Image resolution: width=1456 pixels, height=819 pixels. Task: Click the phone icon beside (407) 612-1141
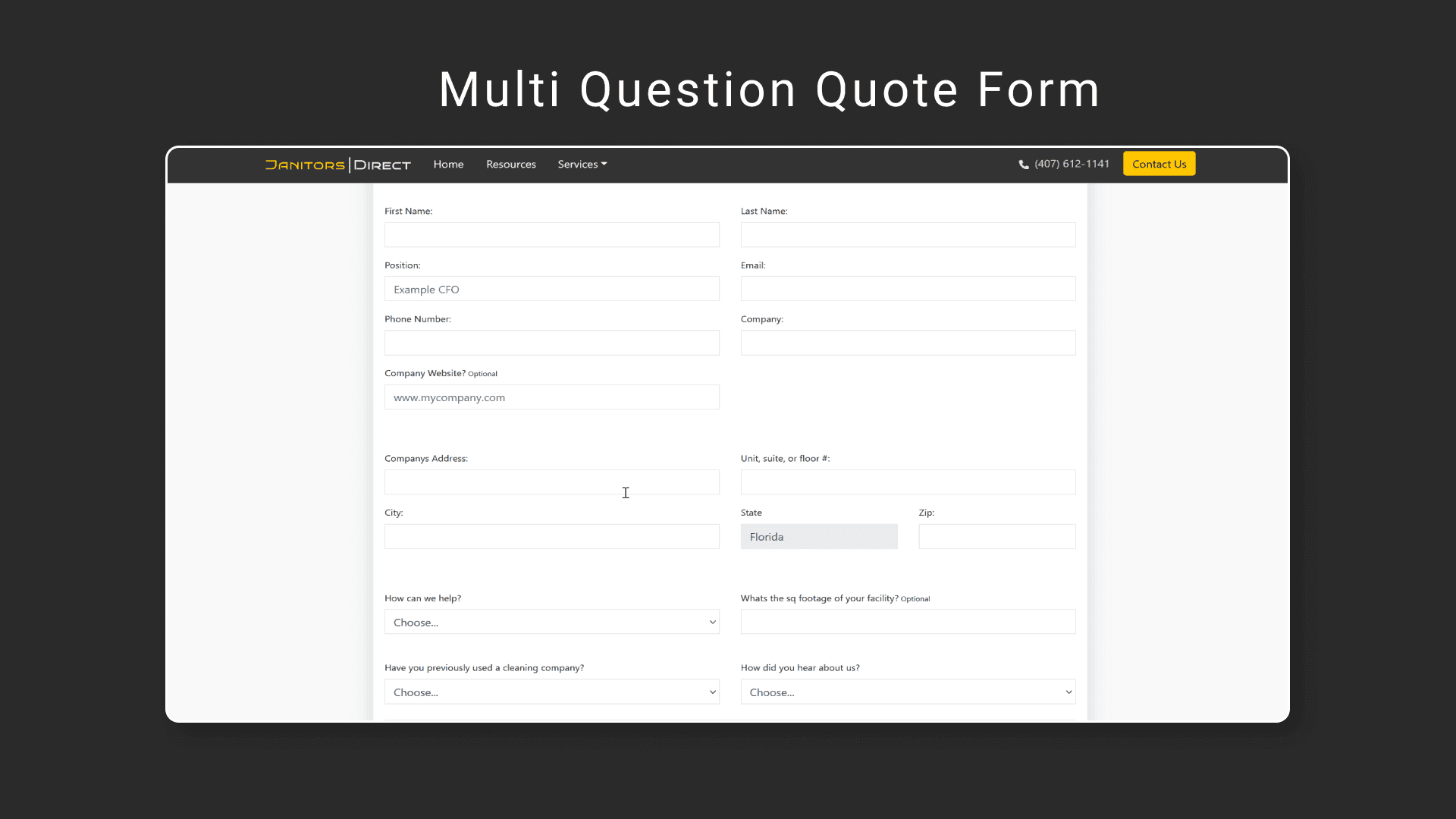coord(1024,165)
